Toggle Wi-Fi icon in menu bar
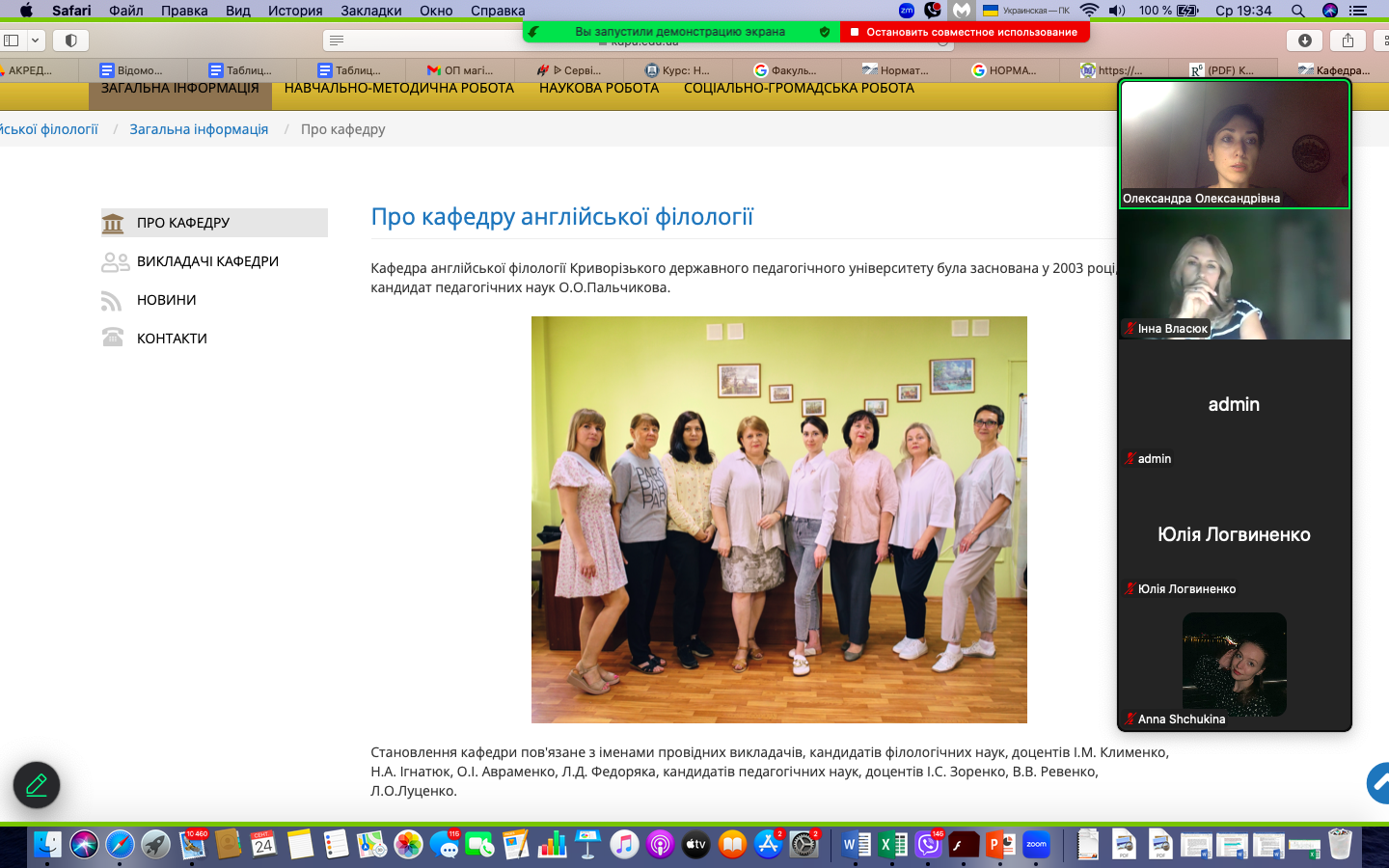 (1089, 11)
